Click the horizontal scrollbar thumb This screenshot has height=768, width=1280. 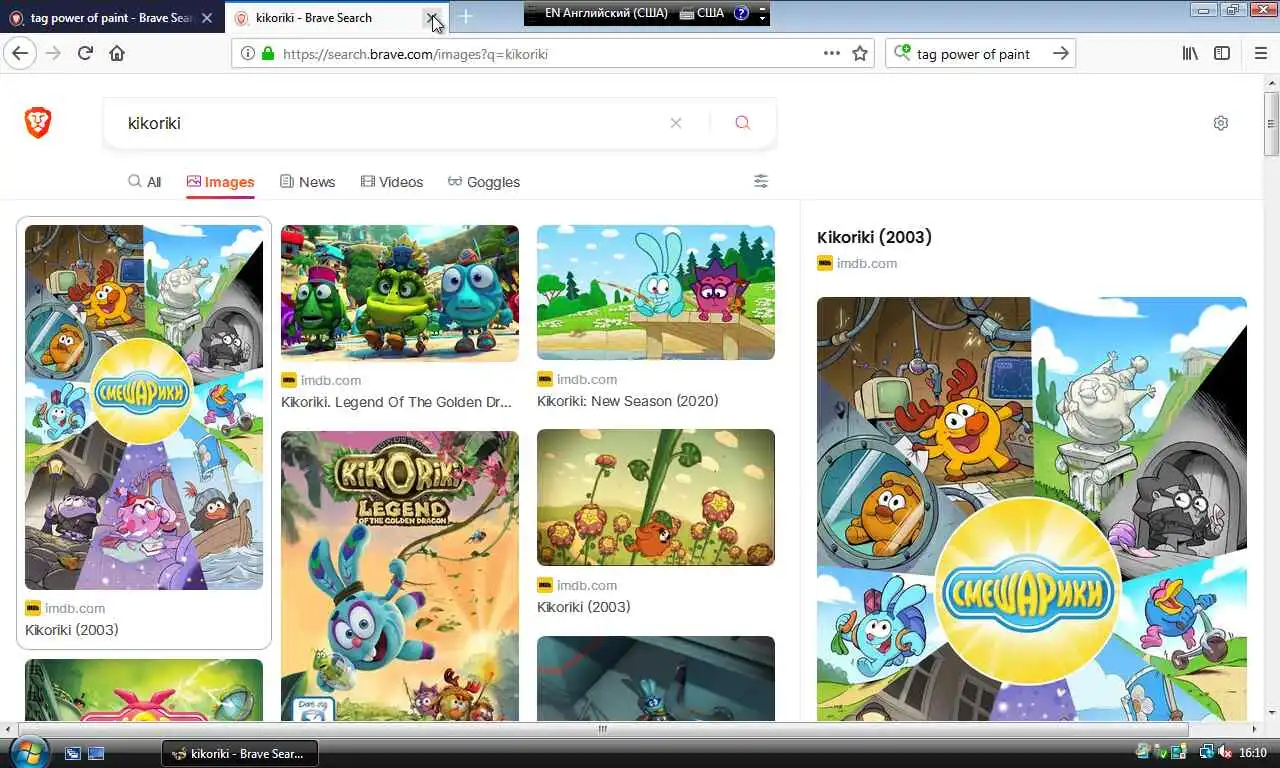click(x=602, y=729)
